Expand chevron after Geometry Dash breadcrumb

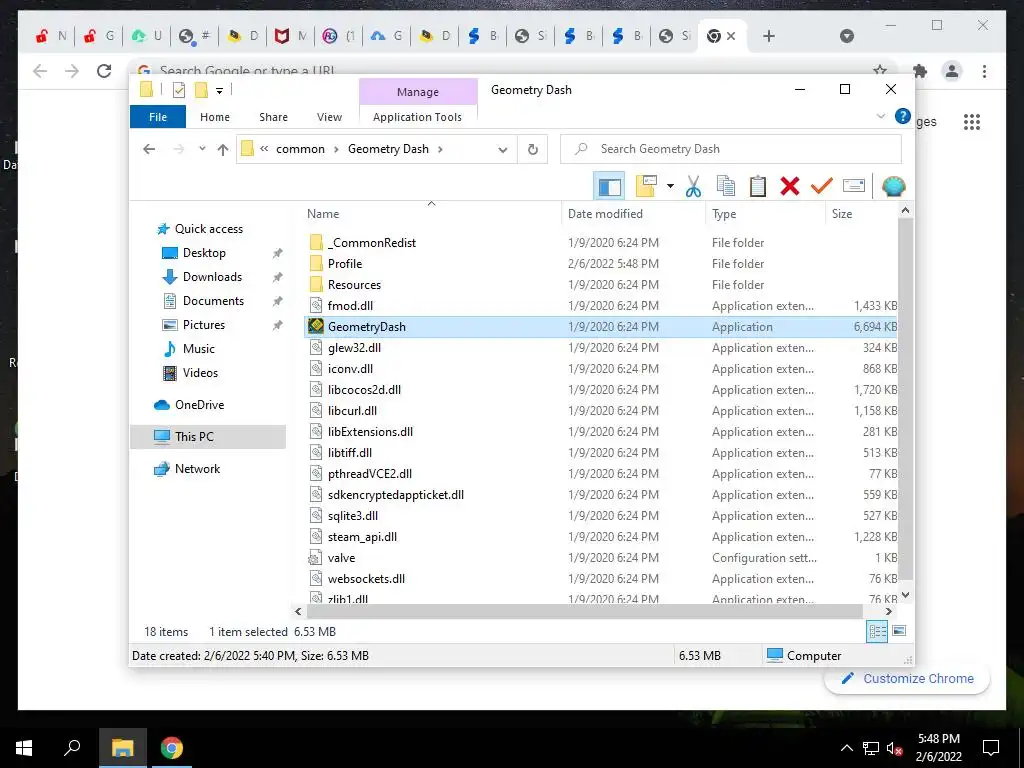pos(441,150)
